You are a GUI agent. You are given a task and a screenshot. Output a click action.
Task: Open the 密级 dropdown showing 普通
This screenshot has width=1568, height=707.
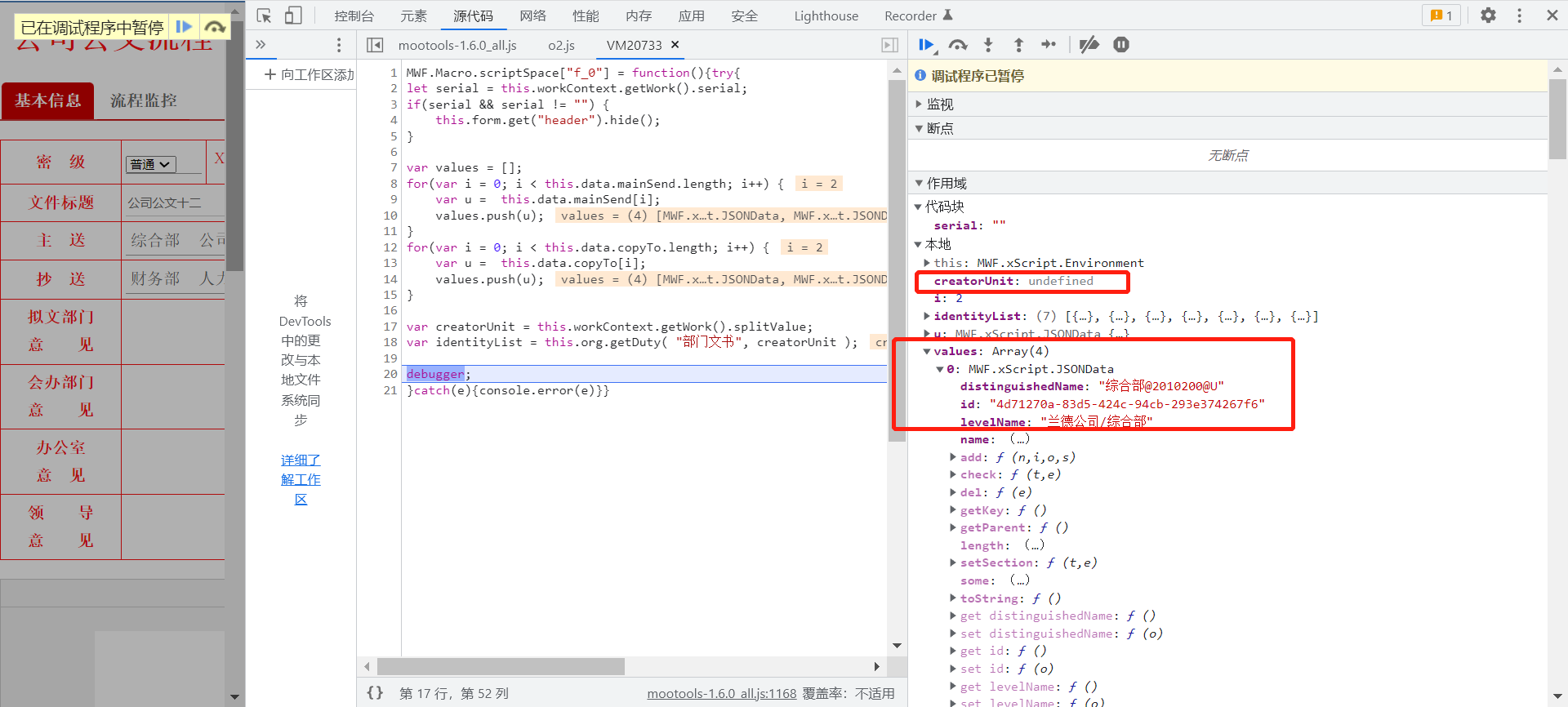tap(151, 164)
